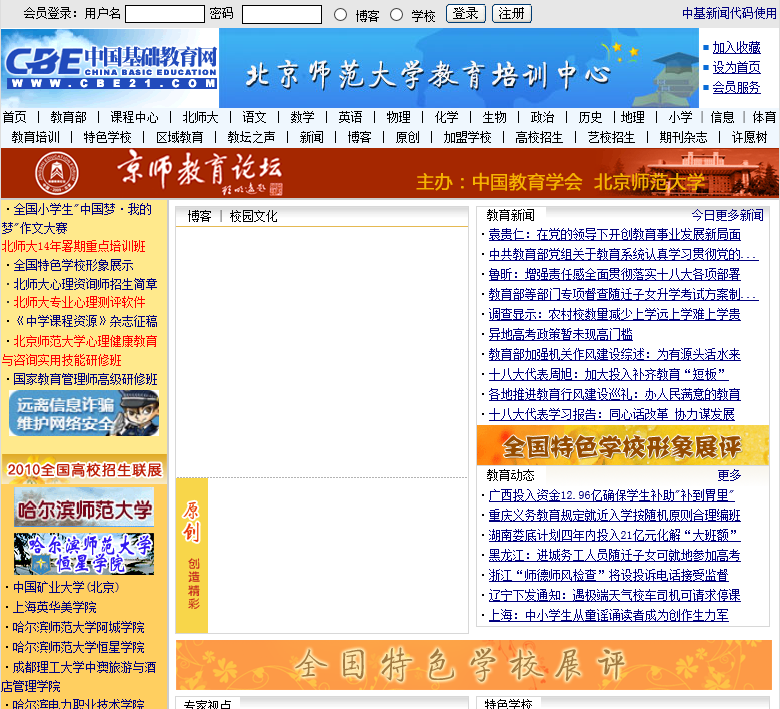The image size is (780, 709).
Task: Open the 期刊杂志 navigation item
Action: click(683, 137)
